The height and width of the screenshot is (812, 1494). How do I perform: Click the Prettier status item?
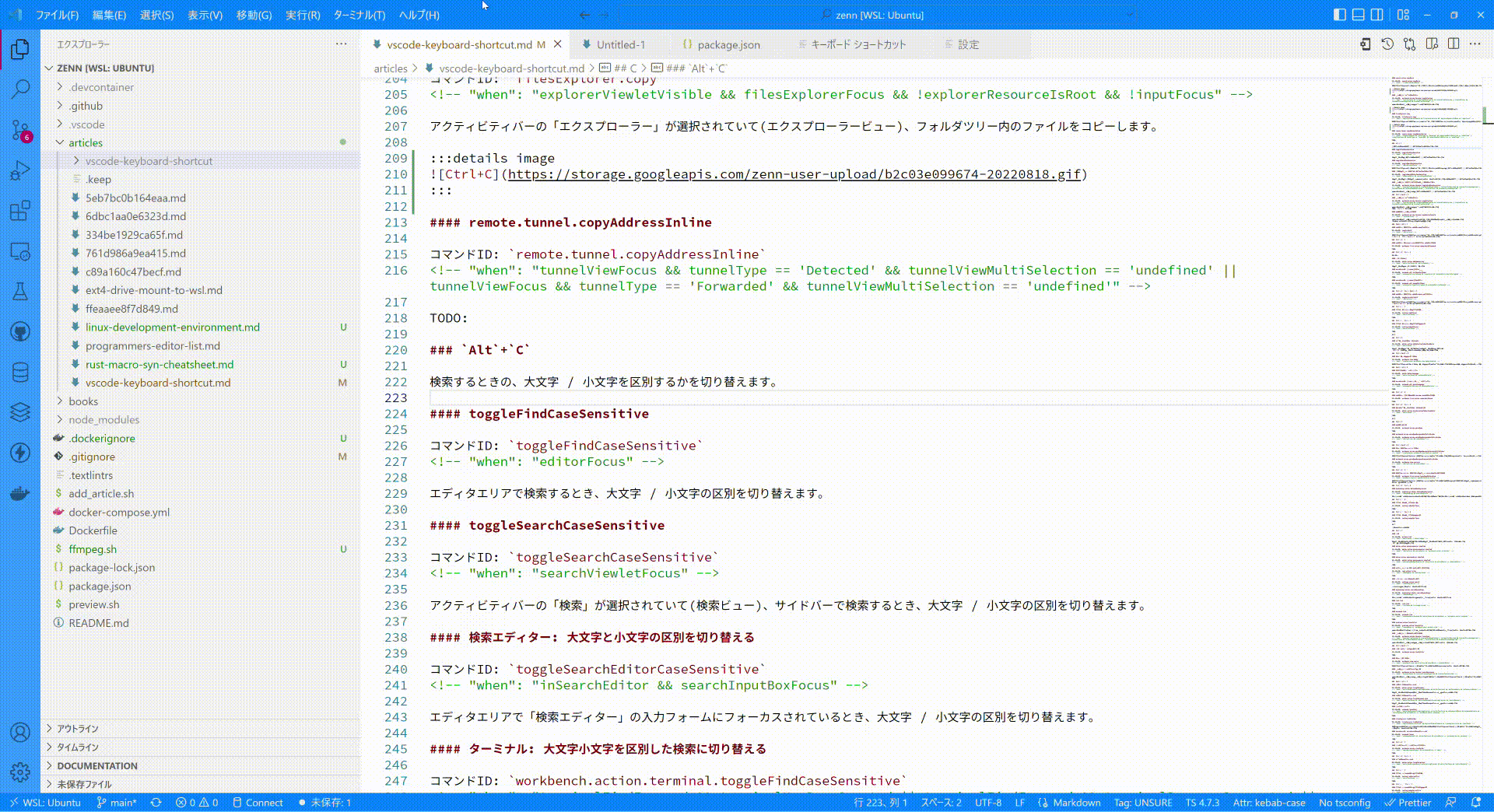[x=1408, y=803]
